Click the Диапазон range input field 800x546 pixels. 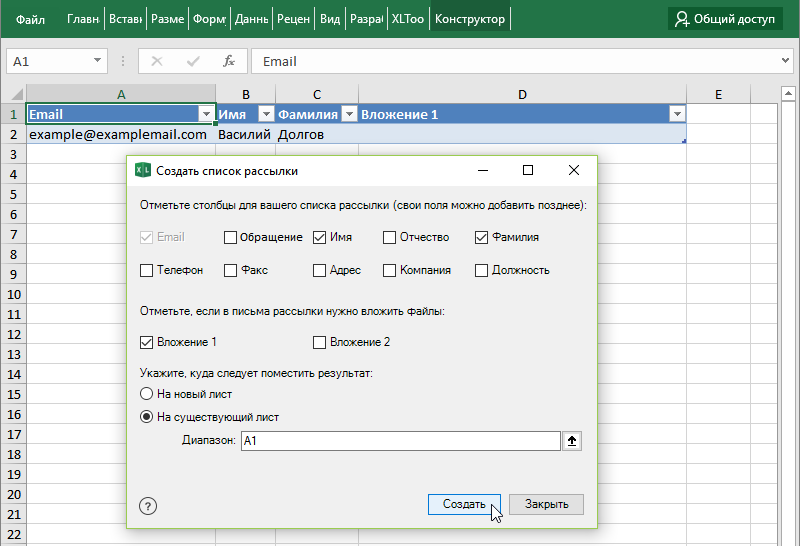pos(400,440)
